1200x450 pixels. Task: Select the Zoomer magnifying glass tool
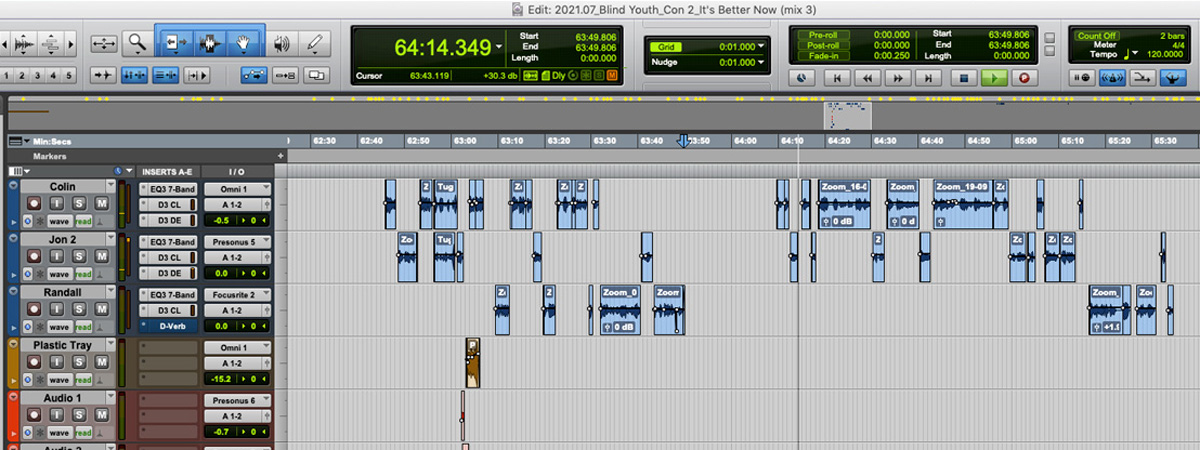137,43
